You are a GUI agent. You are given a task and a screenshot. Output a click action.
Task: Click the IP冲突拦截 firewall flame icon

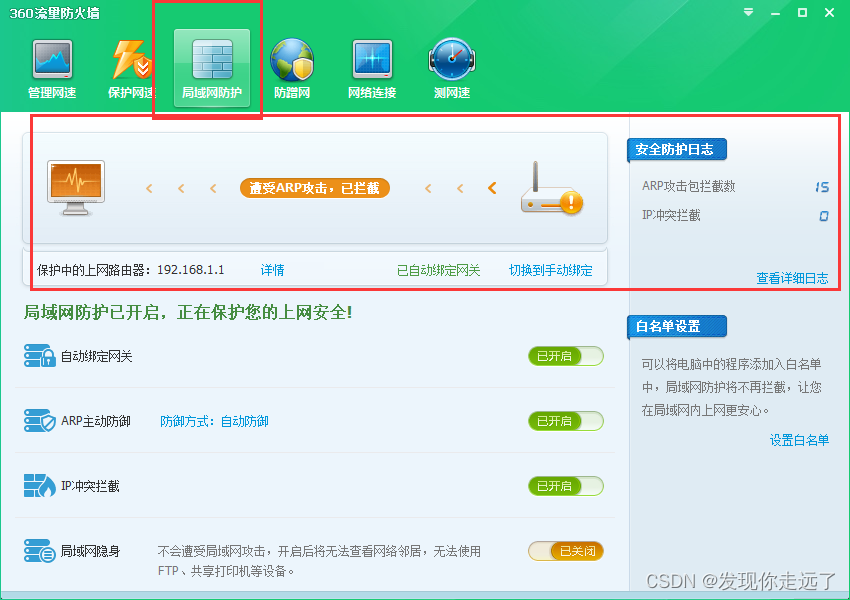pos(40,486)
